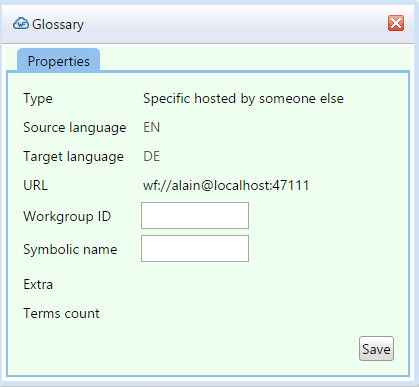Click the 'Specific hosted by someone else' value
Viewport: 419px width, 387px height.
pyautogui.click(x=243, y=98)
